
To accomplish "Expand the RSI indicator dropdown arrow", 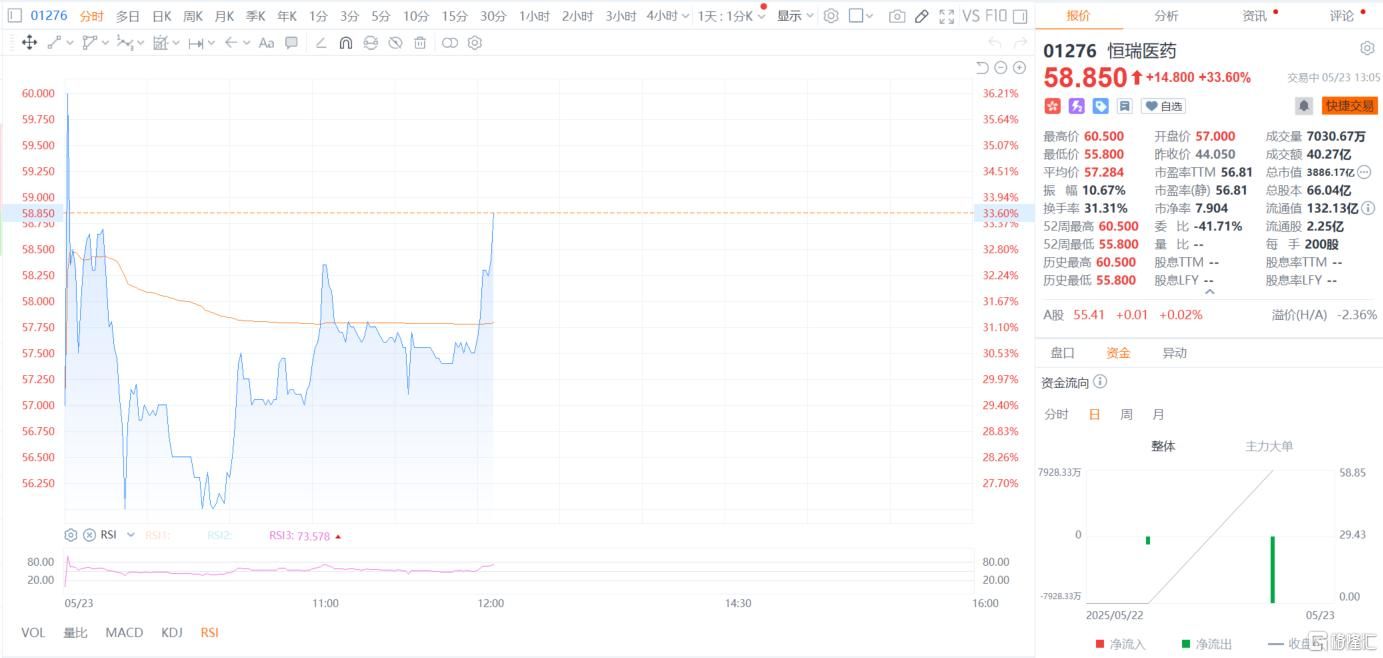I will coord(125,535).
